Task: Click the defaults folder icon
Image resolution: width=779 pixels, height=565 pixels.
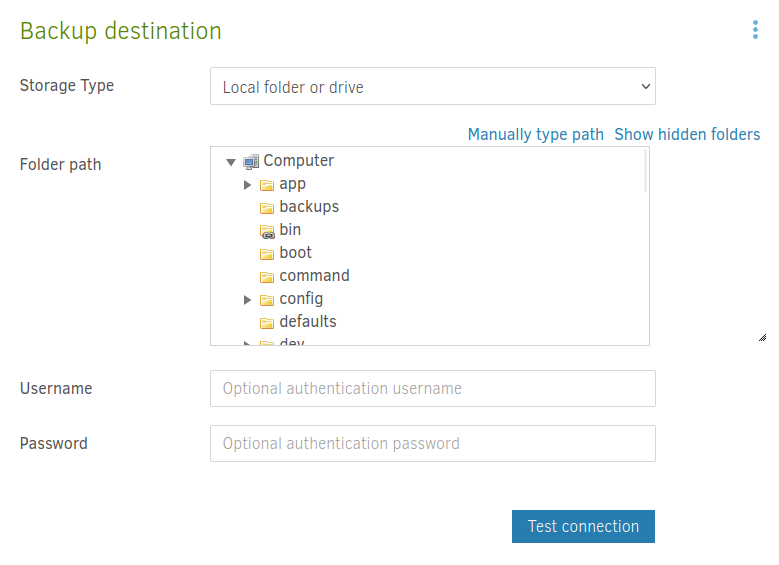Action: coord(267,323)
